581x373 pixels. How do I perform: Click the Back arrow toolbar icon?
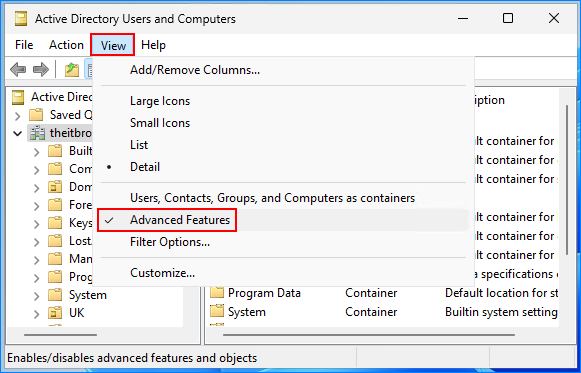(x=17, y=69)
